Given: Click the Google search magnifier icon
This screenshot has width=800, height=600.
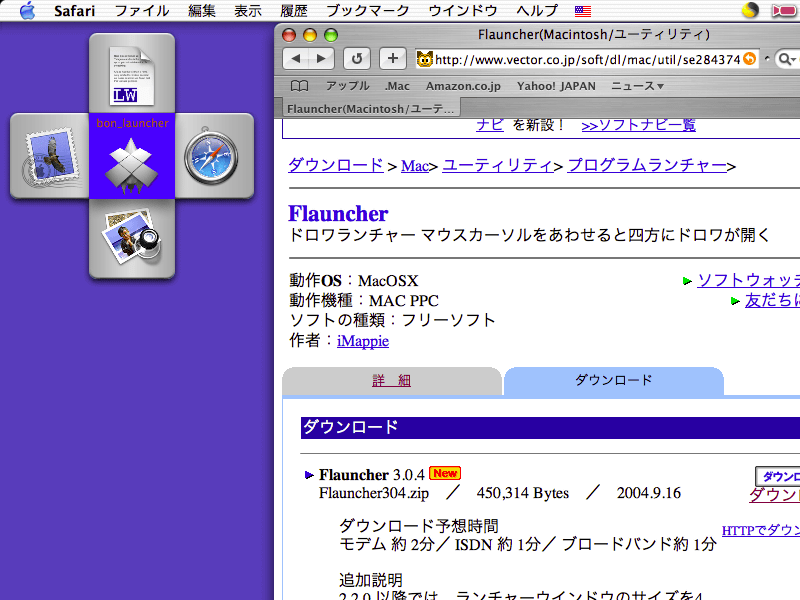Looking at the screenshot, I should (x=786, y=59).
